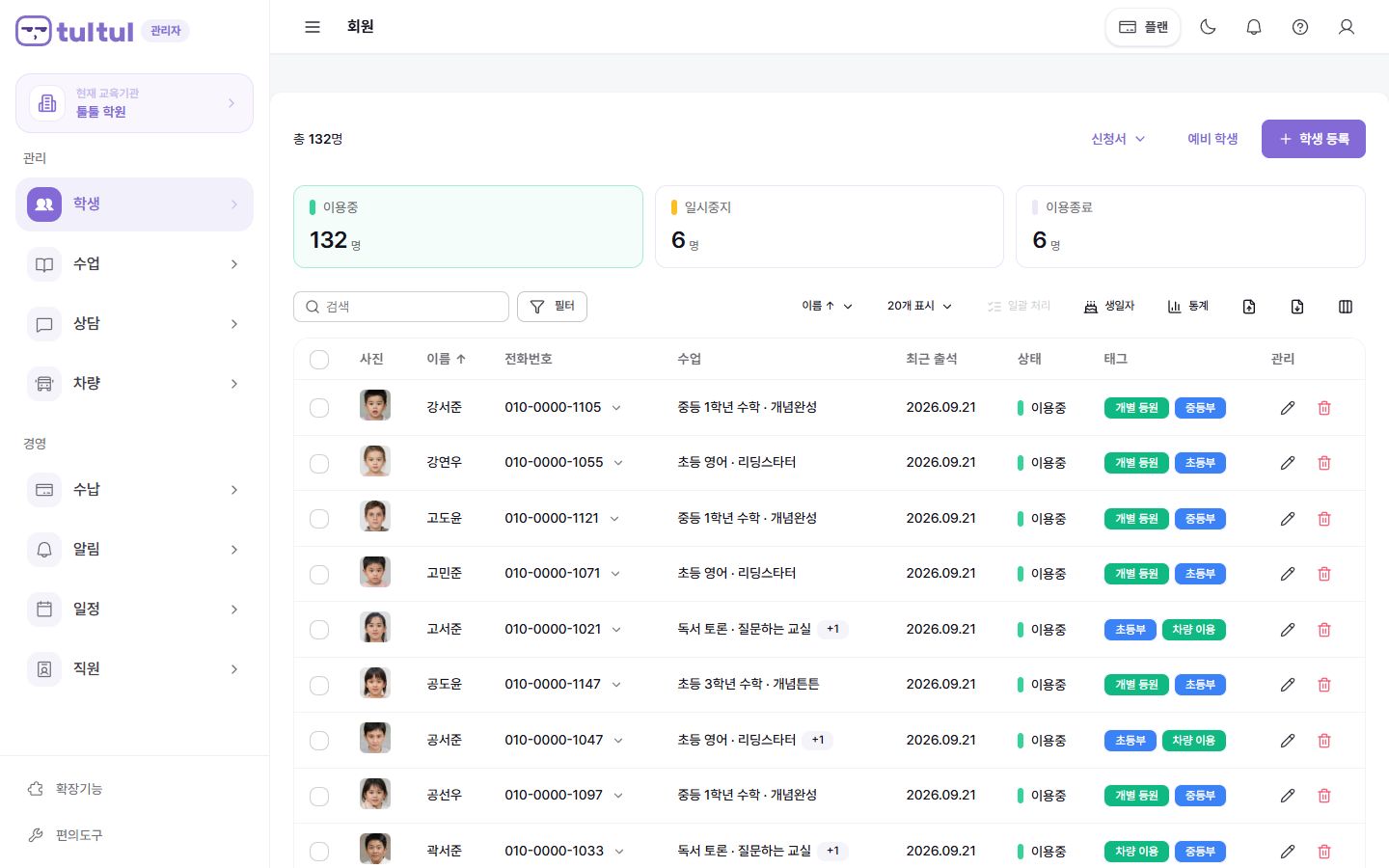This screenshot has height=868, width=1389.
Task: Show 일시중지 students card
Action: pyautogui.click(x=830, y=227)
